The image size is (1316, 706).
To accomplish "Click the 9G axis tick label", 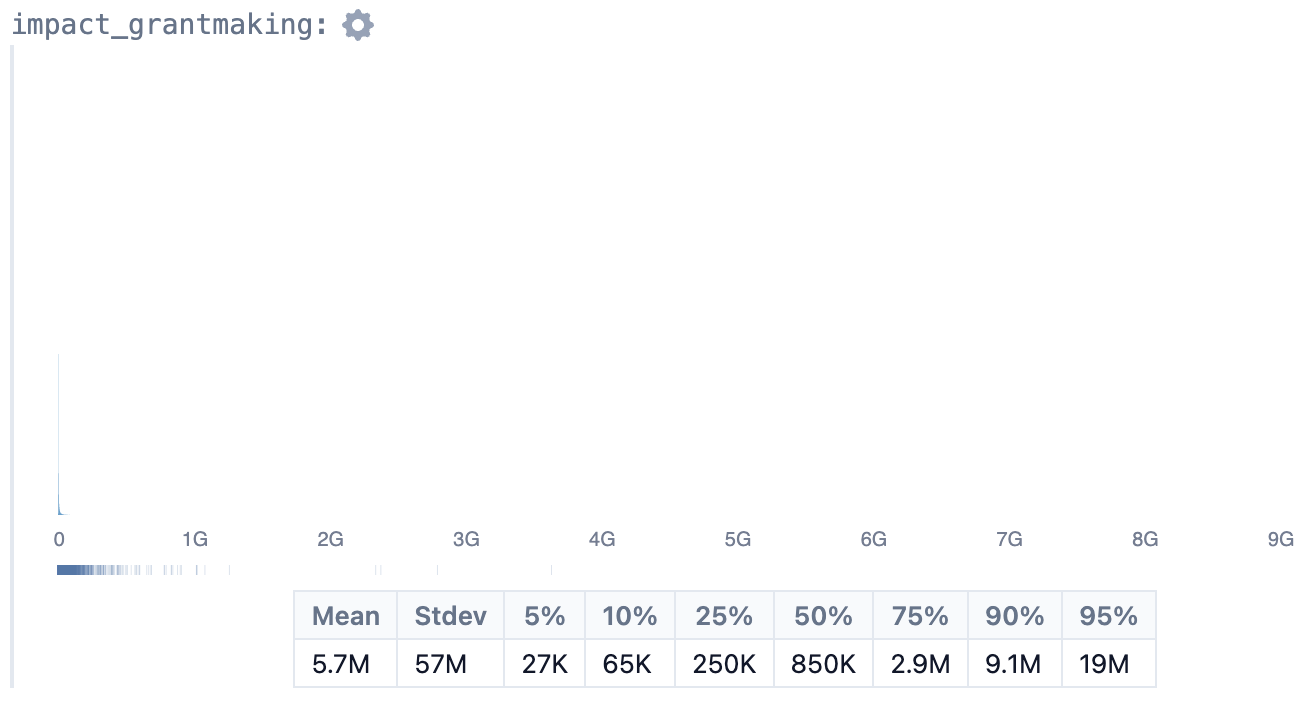I will point(1281,540).
